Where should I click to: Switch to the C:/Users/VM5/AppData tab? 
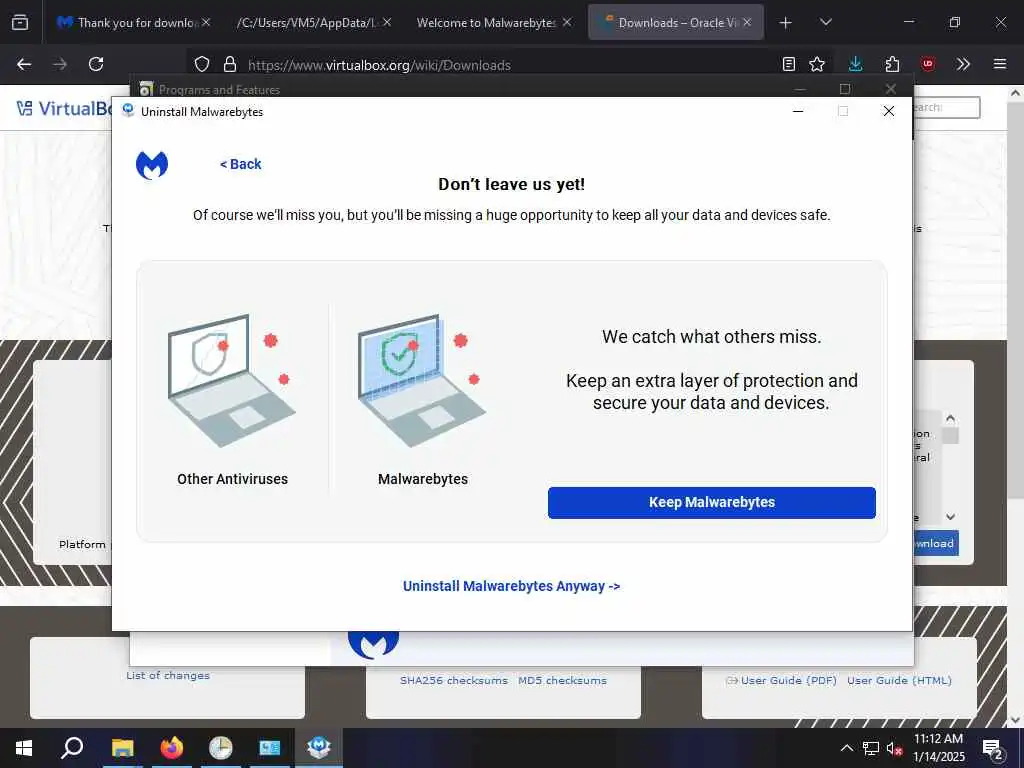click(x=307, y=22)
